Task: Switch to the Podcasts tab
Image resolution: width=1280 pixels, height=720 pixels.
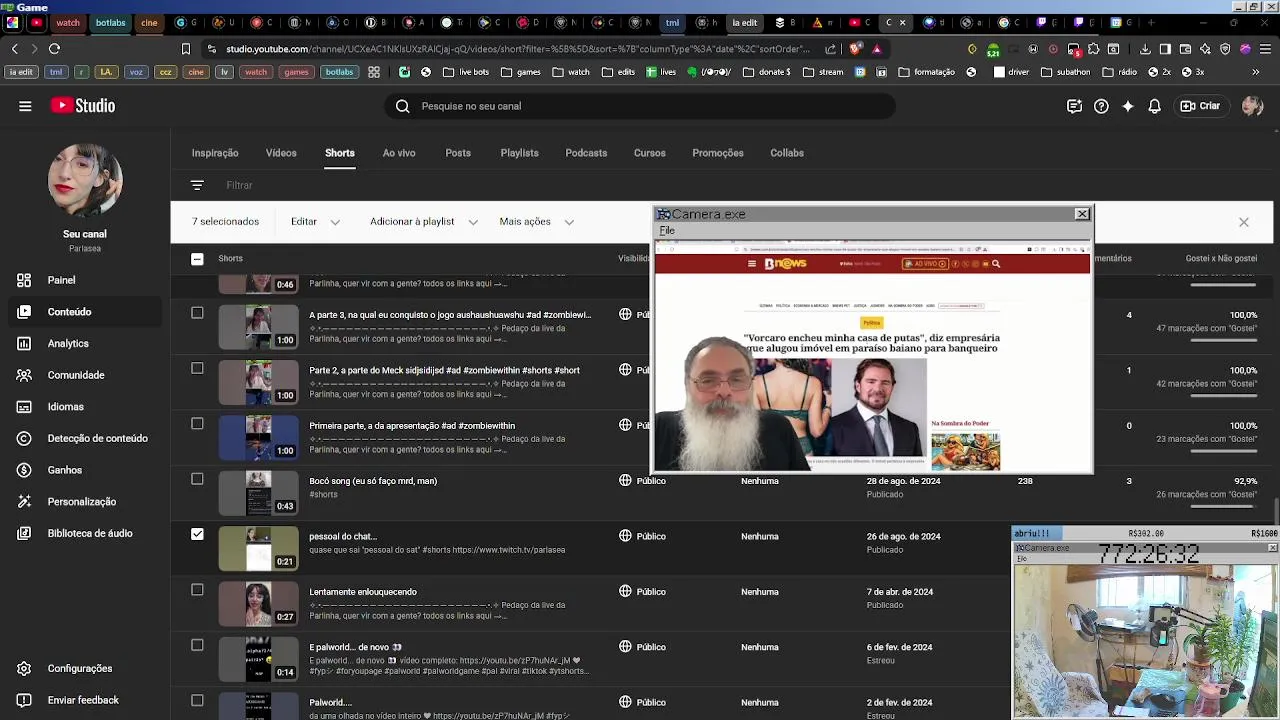Action: (586, 153)
